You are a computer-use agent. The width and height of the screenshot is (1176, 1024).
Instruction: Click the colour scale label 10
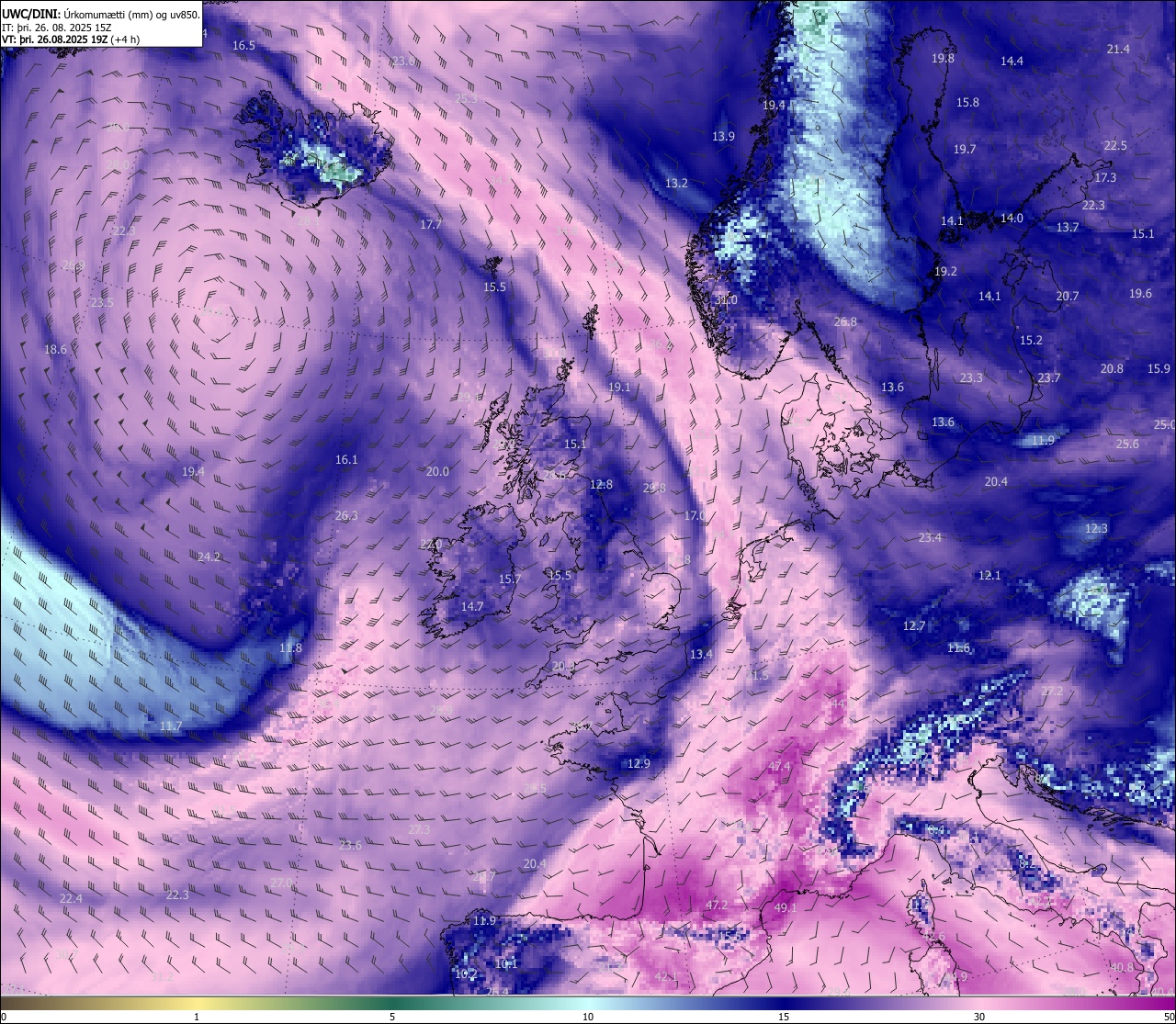[x=588, y=1017]
